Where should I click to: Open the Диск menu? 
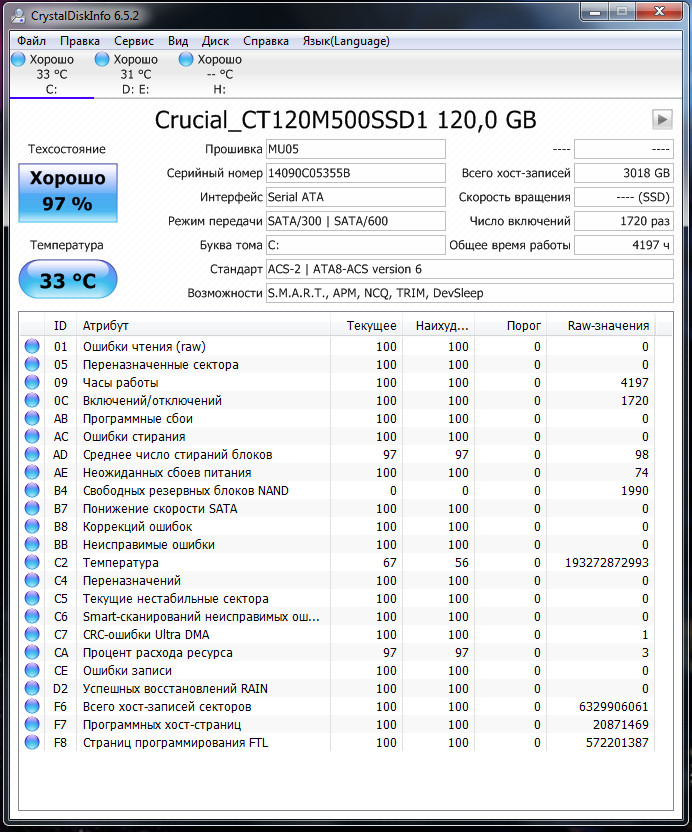[215, 41]
